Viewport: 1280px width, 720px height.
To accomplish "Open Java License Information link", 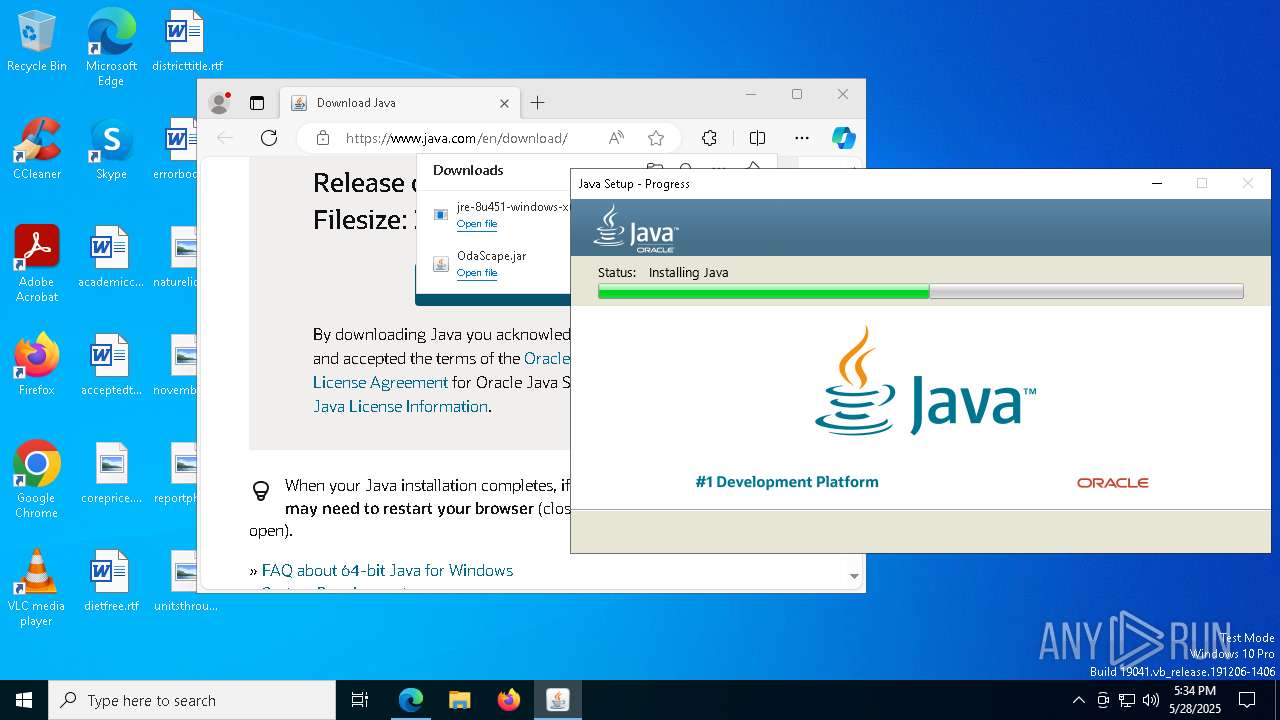I will tap(401, 406).
